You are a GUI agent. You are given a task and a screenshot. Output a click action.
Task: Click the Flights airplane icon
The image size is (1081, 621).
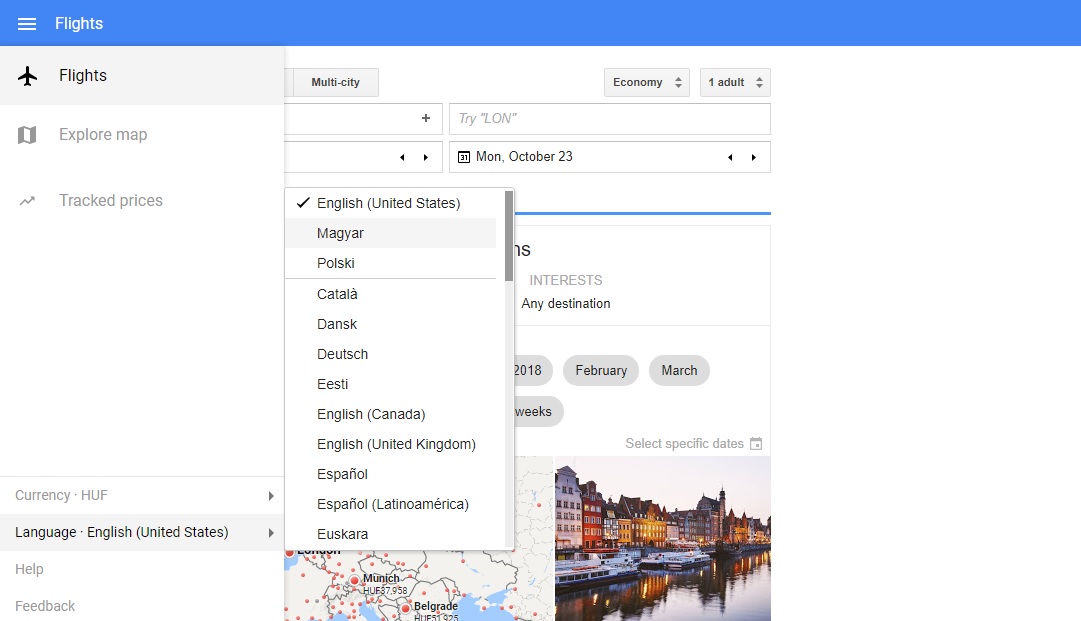tap(28, 76)
